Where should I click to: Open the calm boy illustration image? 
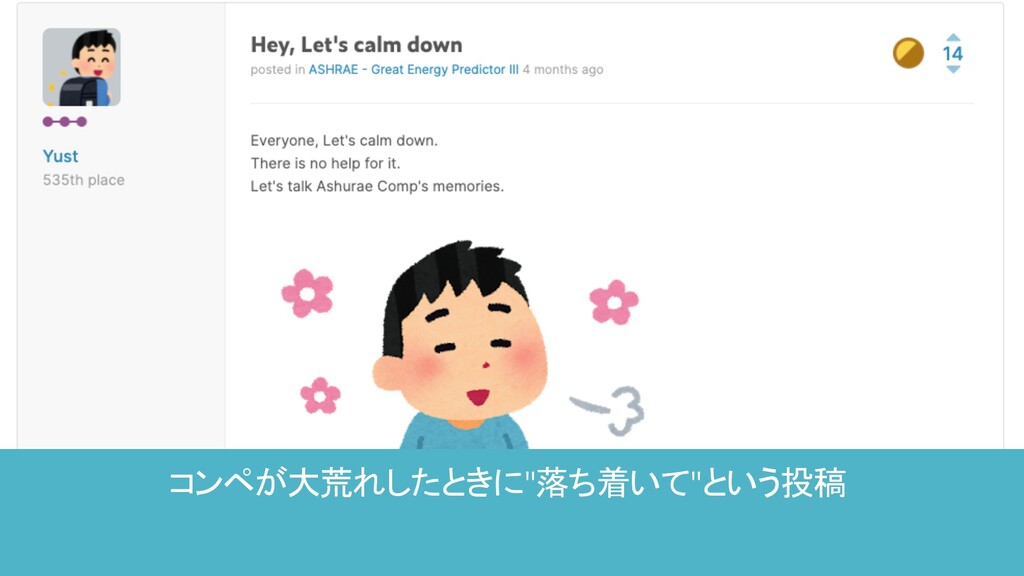click(x=462, y=344)
